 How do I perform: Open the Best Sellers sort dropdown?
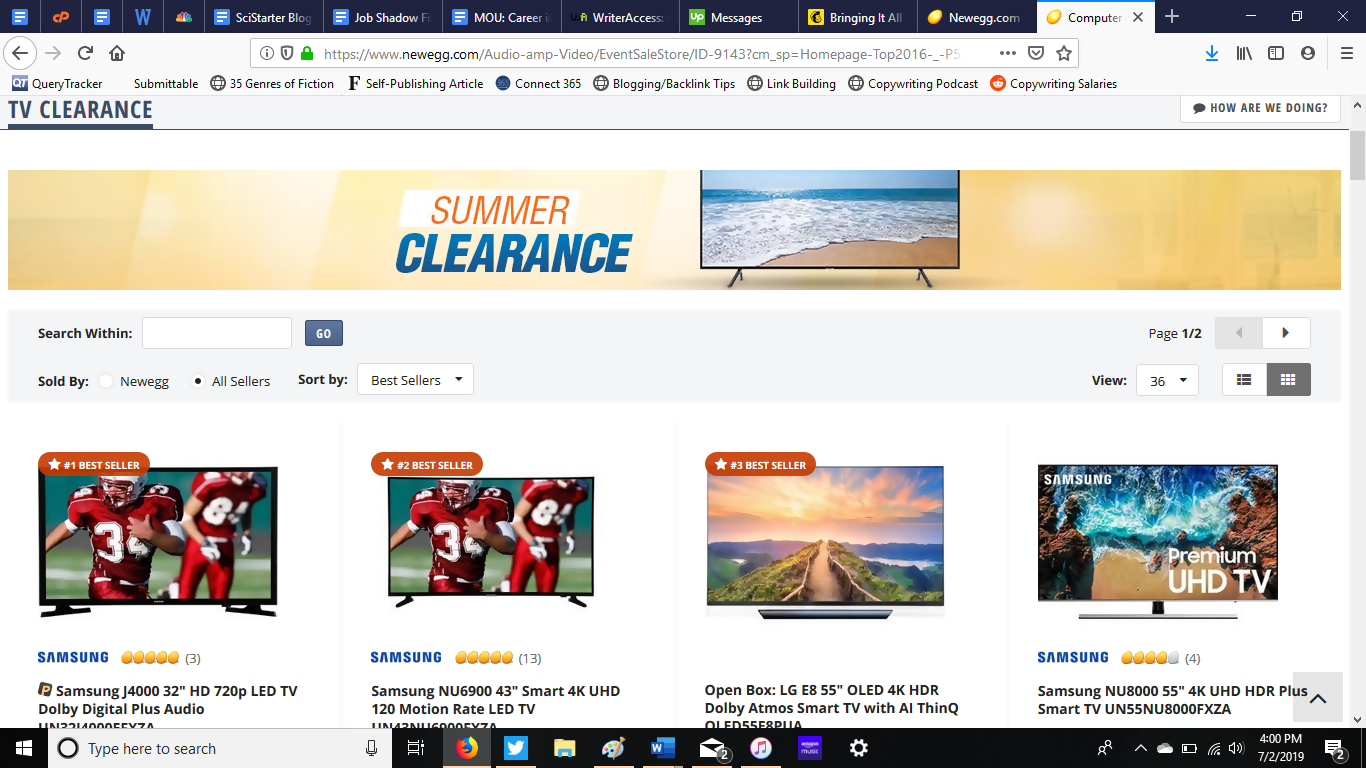[415, 380]
